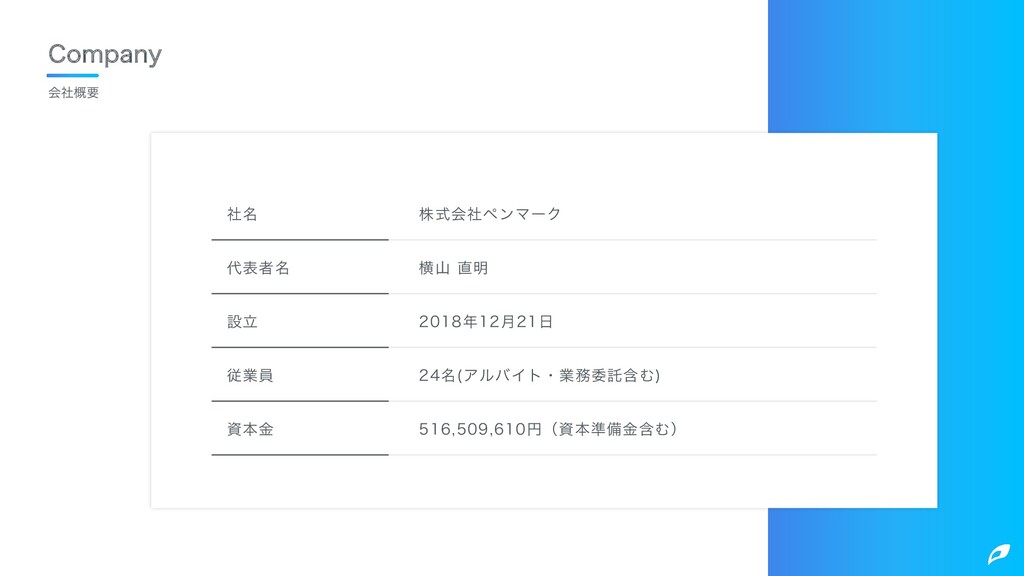Click the dark divider under 資本金
Screen dimensions: 1024x576
coord(300,455)
